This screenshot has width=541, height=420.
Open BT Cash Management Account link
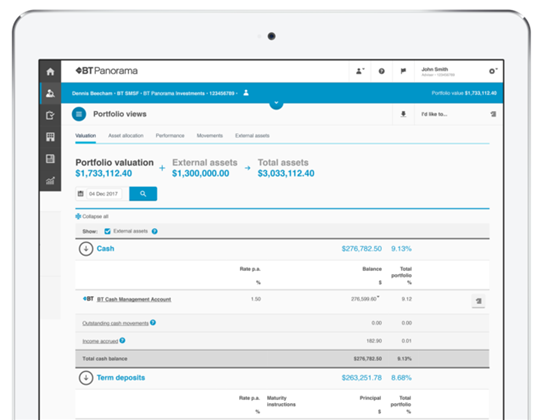pos(134,299)
